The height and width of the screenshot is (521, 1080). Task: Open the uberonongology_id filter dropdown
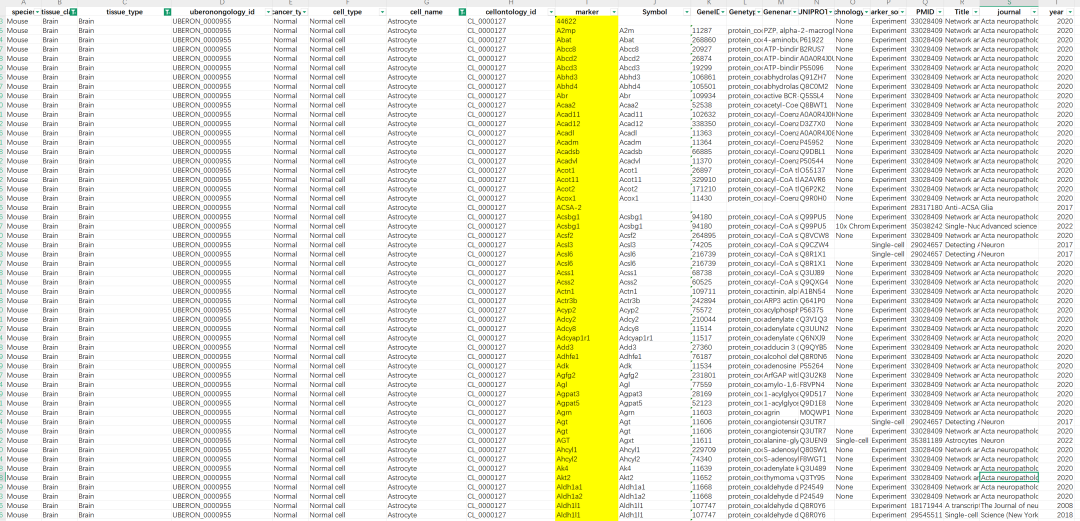pyautogui.click(x=267, y=13)
